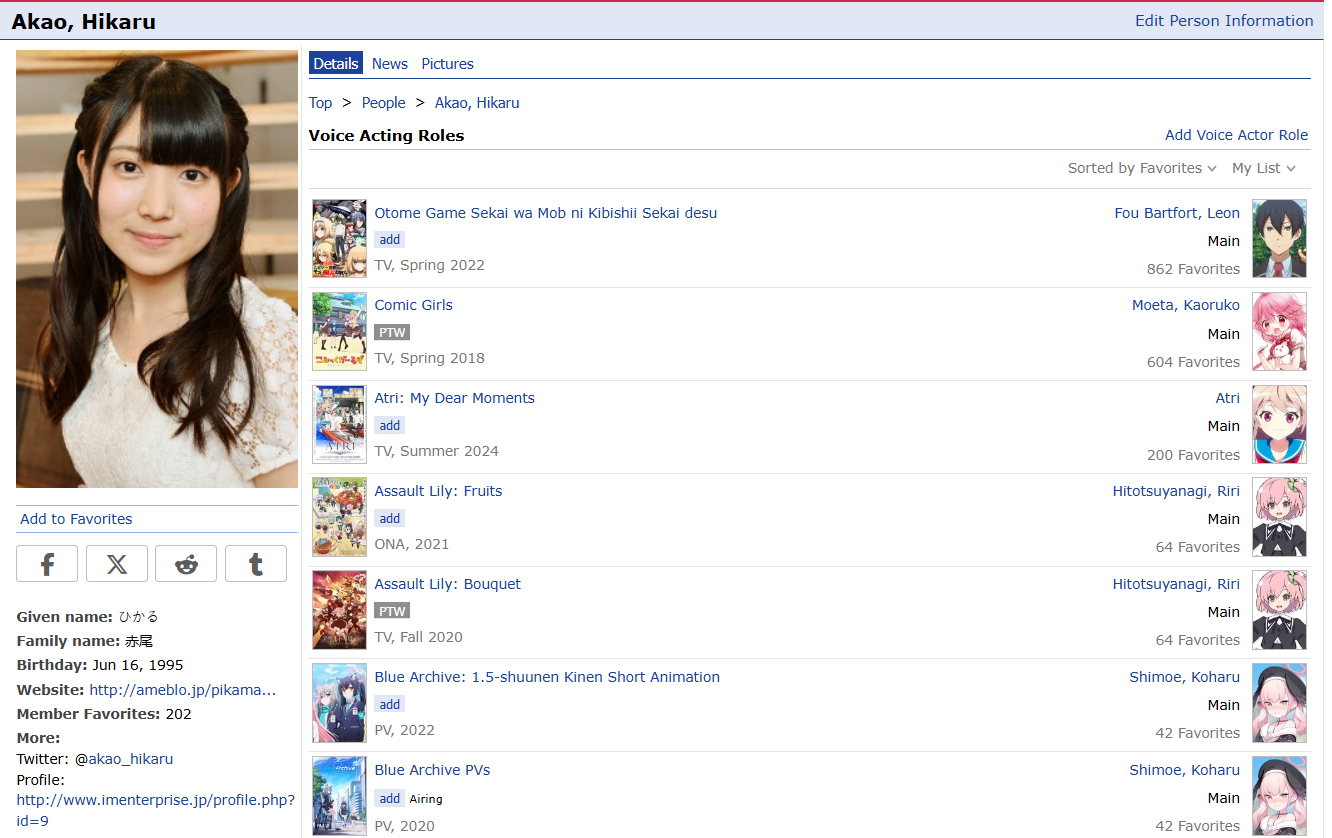Open Riri character image in Bouquet row
Viewport: 1332px width, 838px height.
tap(1280, 611)
